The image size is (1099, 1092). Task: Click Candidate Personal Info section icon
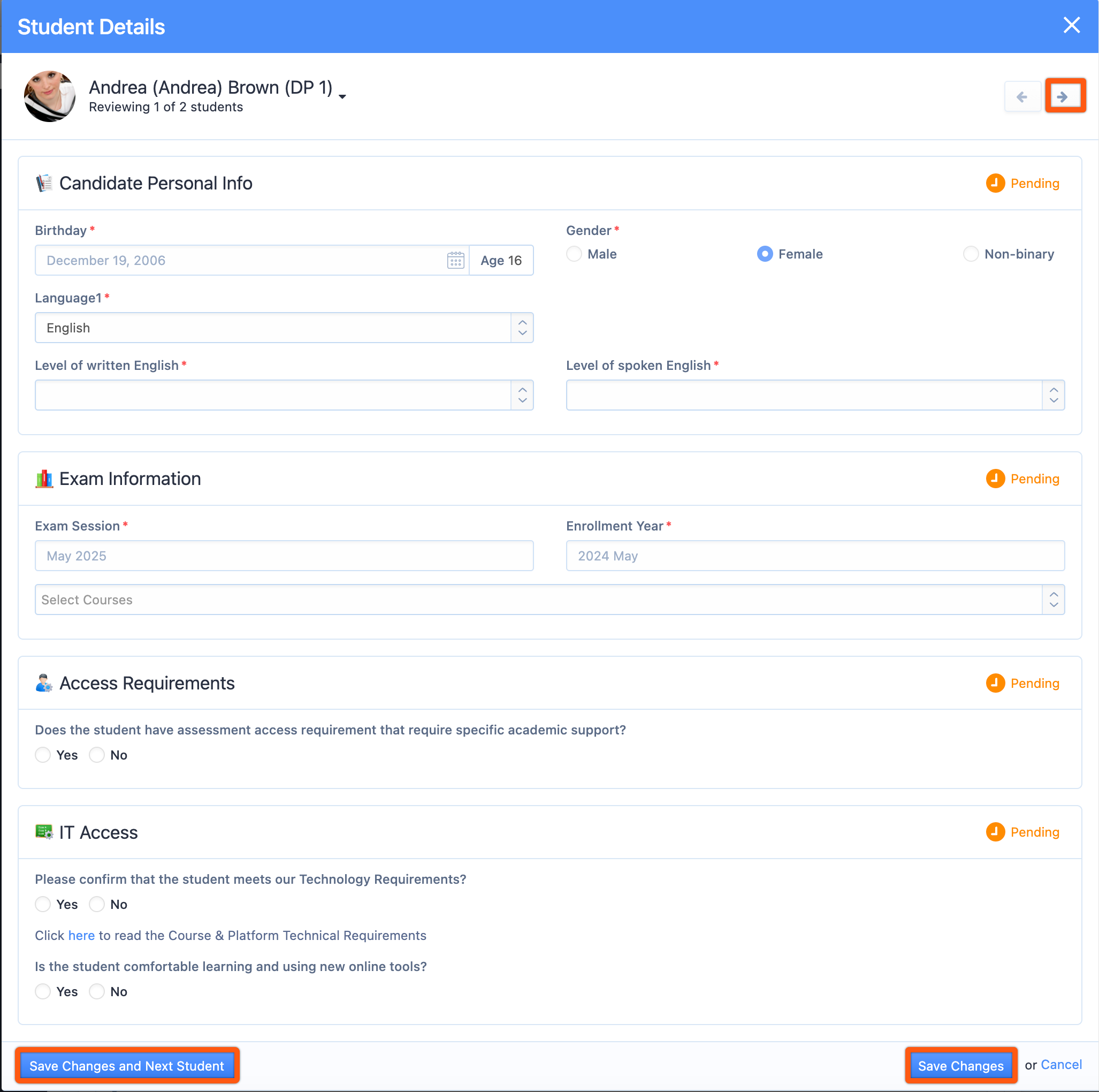[44, 183]
